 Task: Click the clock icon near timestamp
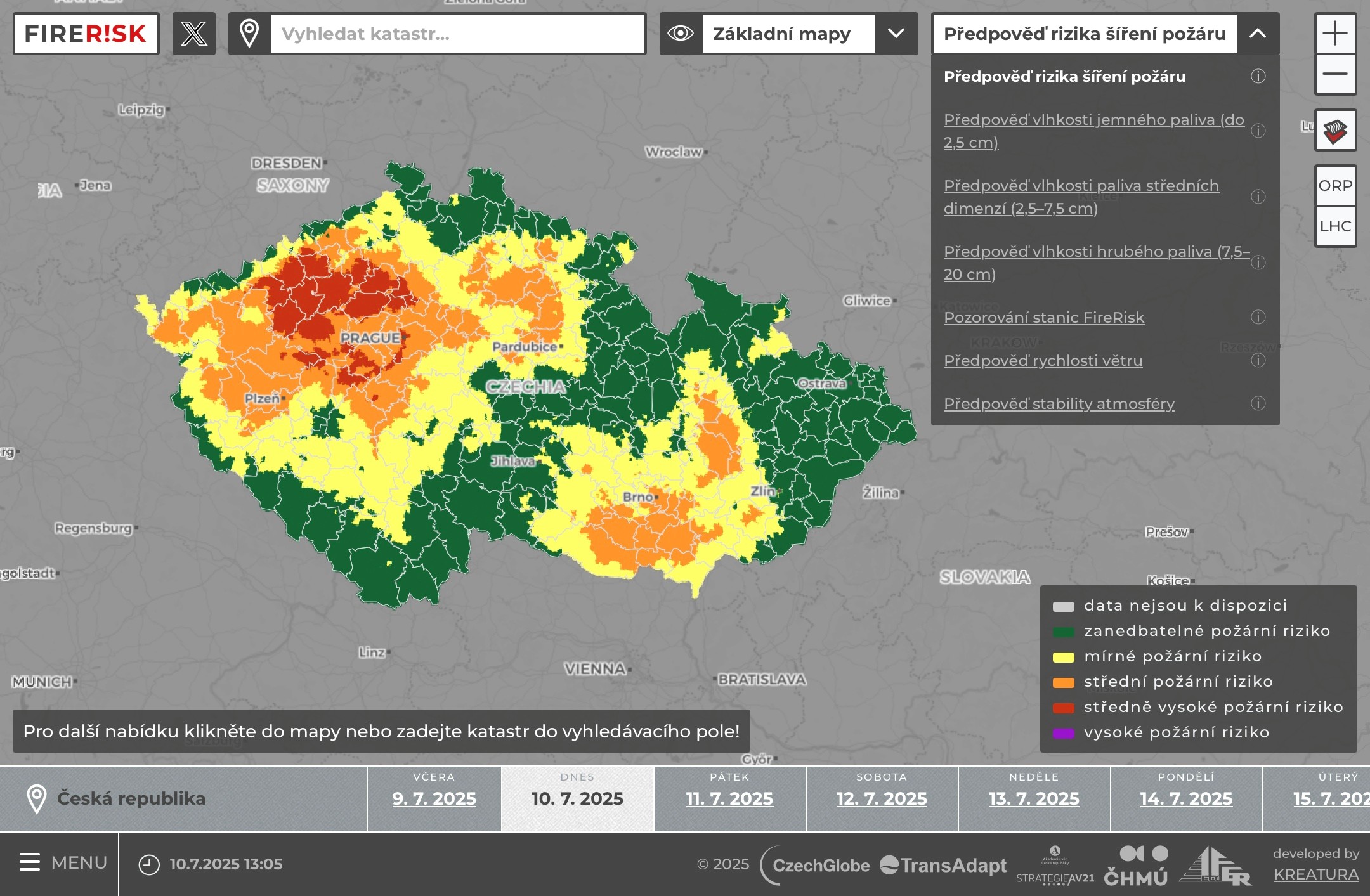(149, 864)
